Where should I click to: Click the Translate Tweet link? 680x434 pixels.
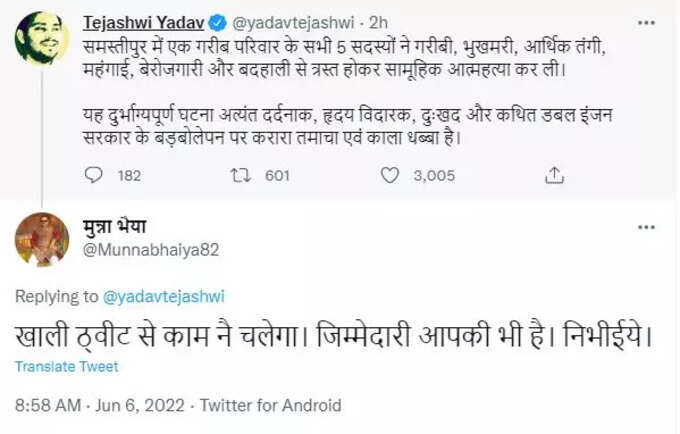click(67, 367)
